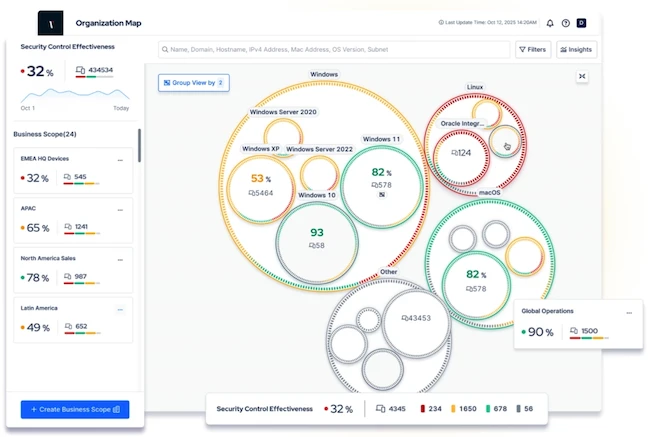Click the device icon in EMEA HQ Devices card
Screen dimensions: 650x437
click(x=67, y=177)
